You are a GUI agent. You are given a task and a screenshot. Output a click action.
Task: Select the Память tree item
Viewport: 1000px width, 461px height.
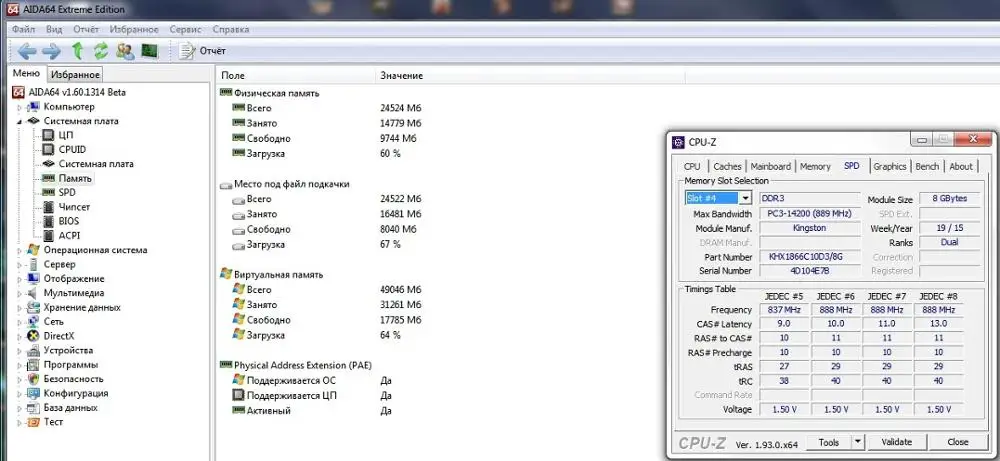pyautogui.click(x=75, y=179)
